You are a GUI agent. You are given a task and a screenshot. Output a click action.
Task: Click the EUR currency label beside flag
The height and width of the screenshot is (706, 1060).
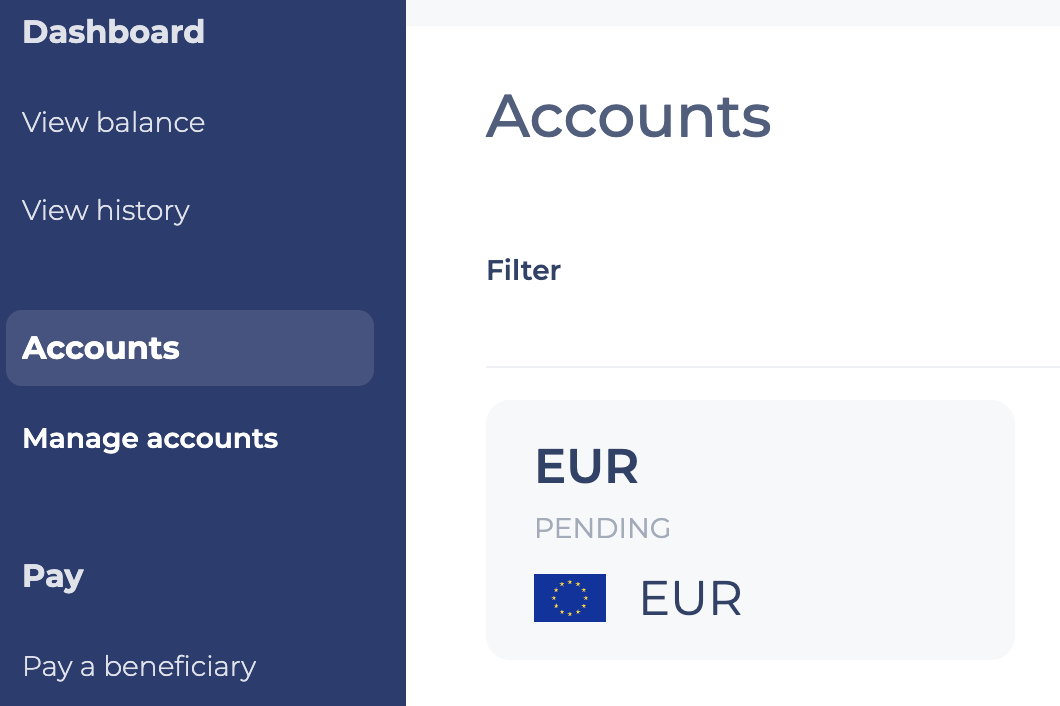click(690, 598)
